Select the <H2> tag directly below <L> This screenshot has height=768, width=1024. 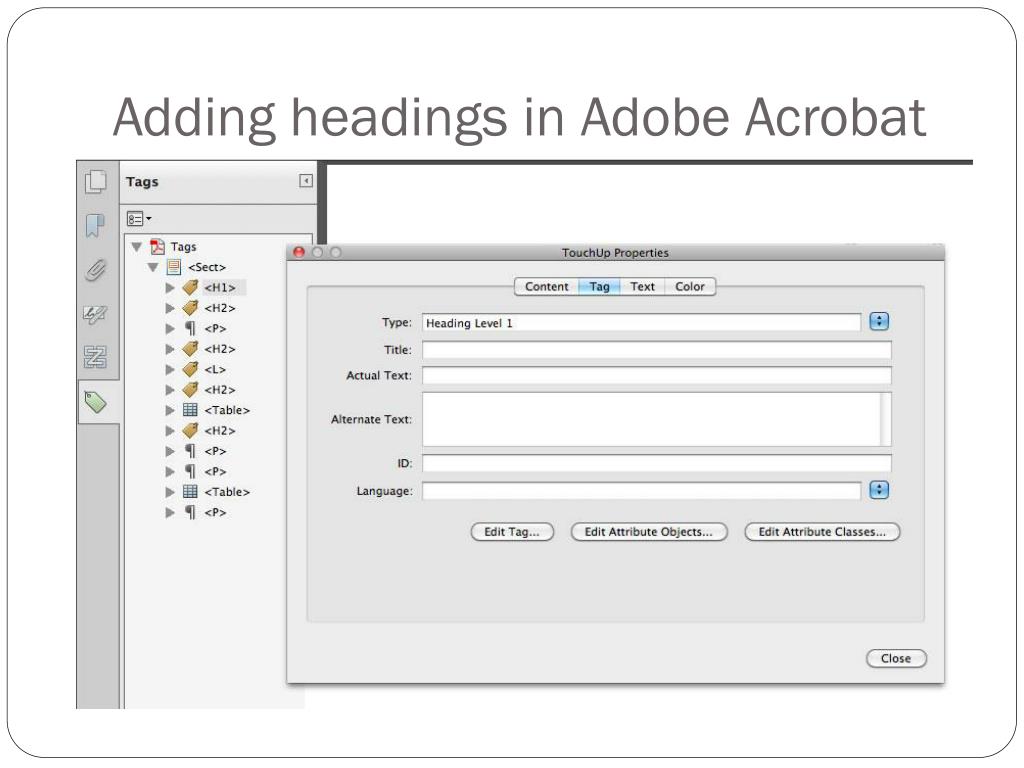coord(220,390)
